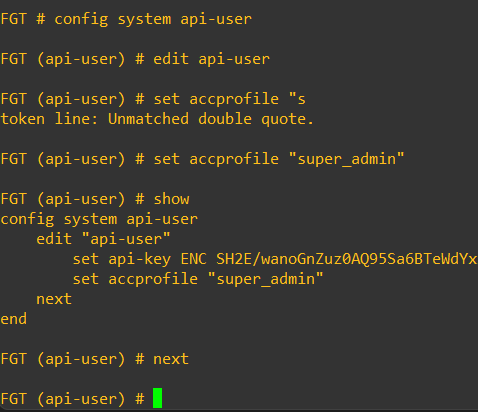Click the 'config system api-user' command line
This screenshot has height=412, width=478.
click(153, 19)
